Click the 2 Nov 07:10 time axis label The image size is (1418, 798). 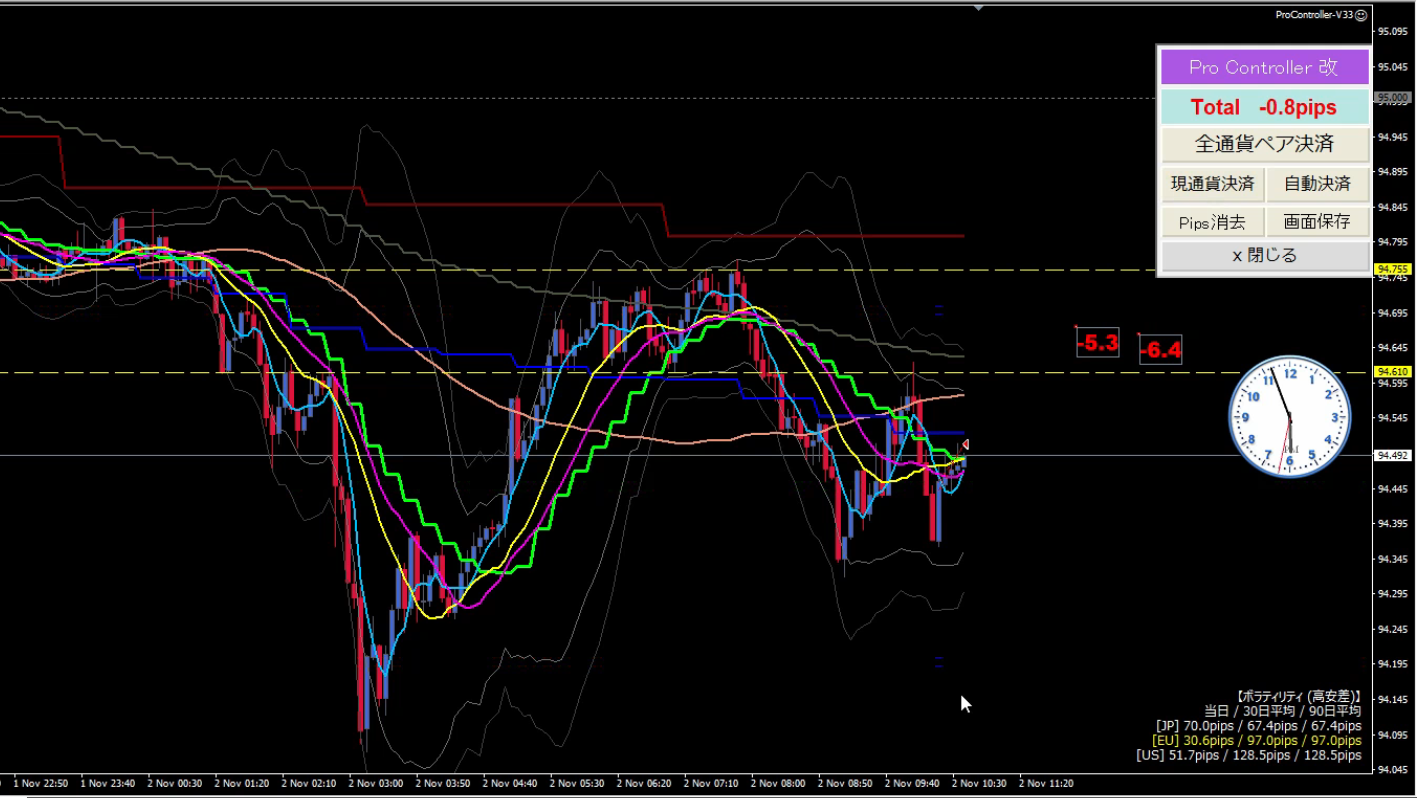[711, 784]
